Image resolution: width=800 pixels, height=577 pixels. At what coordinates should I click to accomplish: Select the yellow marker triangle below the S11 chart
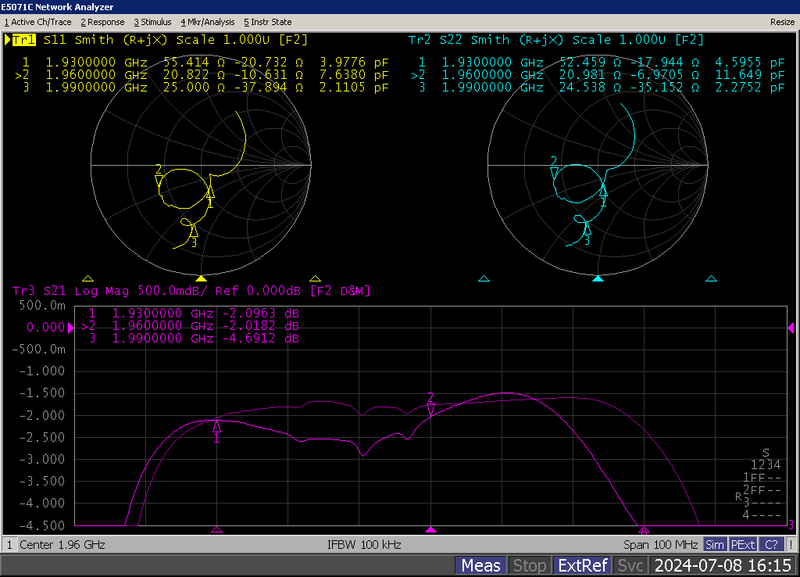[203, 280]
